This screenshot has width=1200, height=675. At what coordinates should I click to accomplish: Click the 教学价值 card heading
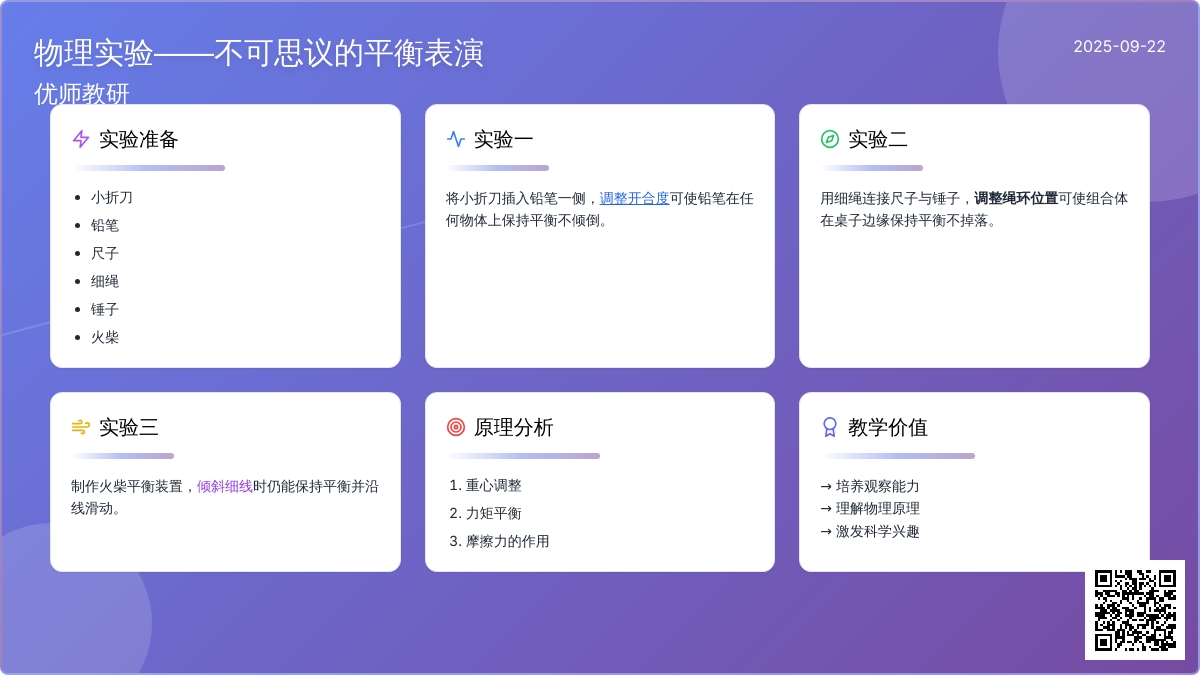[888, 427]
